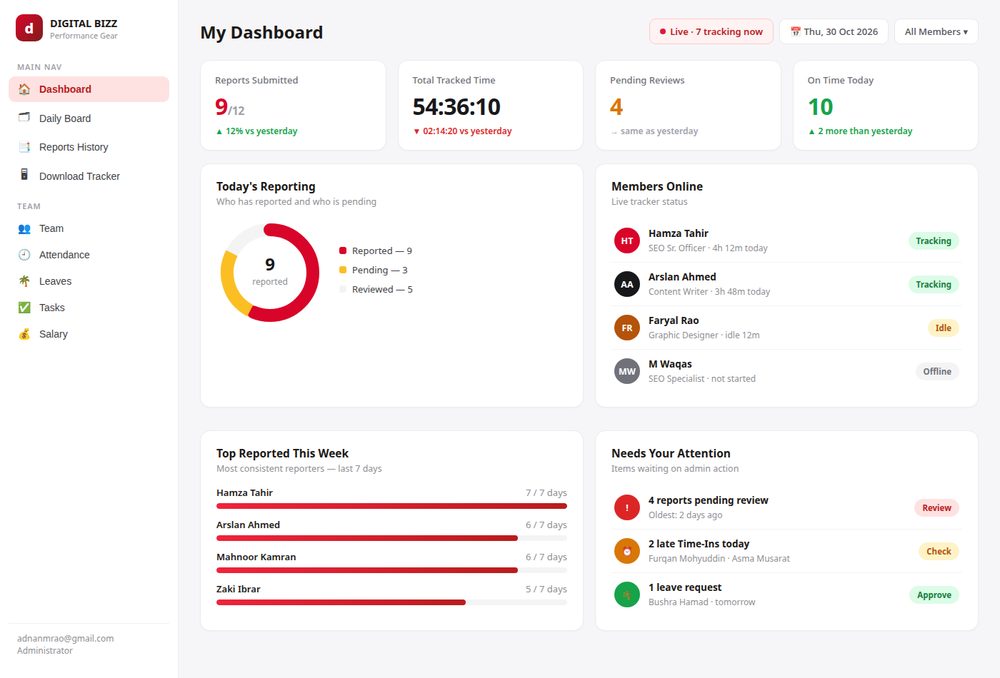
Task: Click M Waqas's Offline status badge
Action: pos(937,371)
